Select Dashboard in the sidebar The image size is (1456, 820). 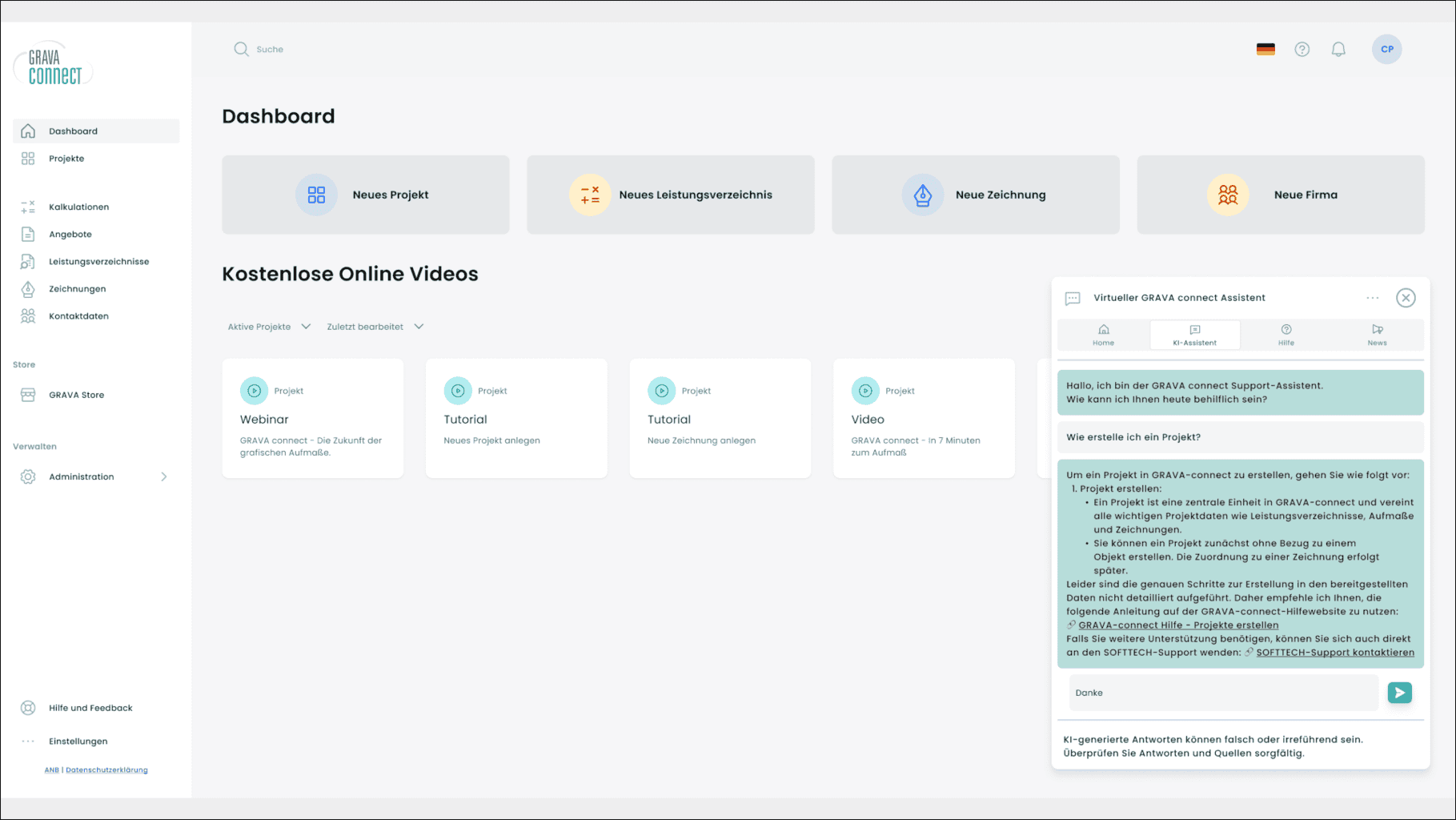coord(73,131)
